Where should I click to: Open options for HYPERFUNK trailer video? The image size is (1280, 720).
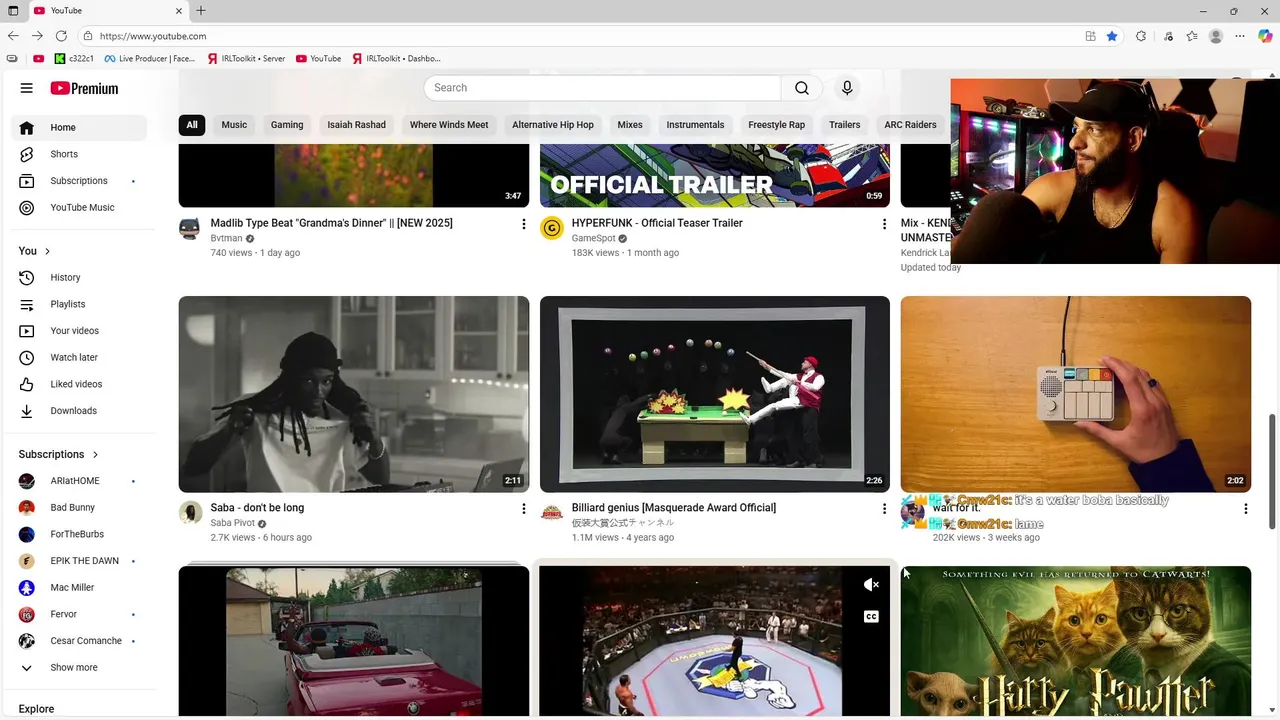coord(884,224)
